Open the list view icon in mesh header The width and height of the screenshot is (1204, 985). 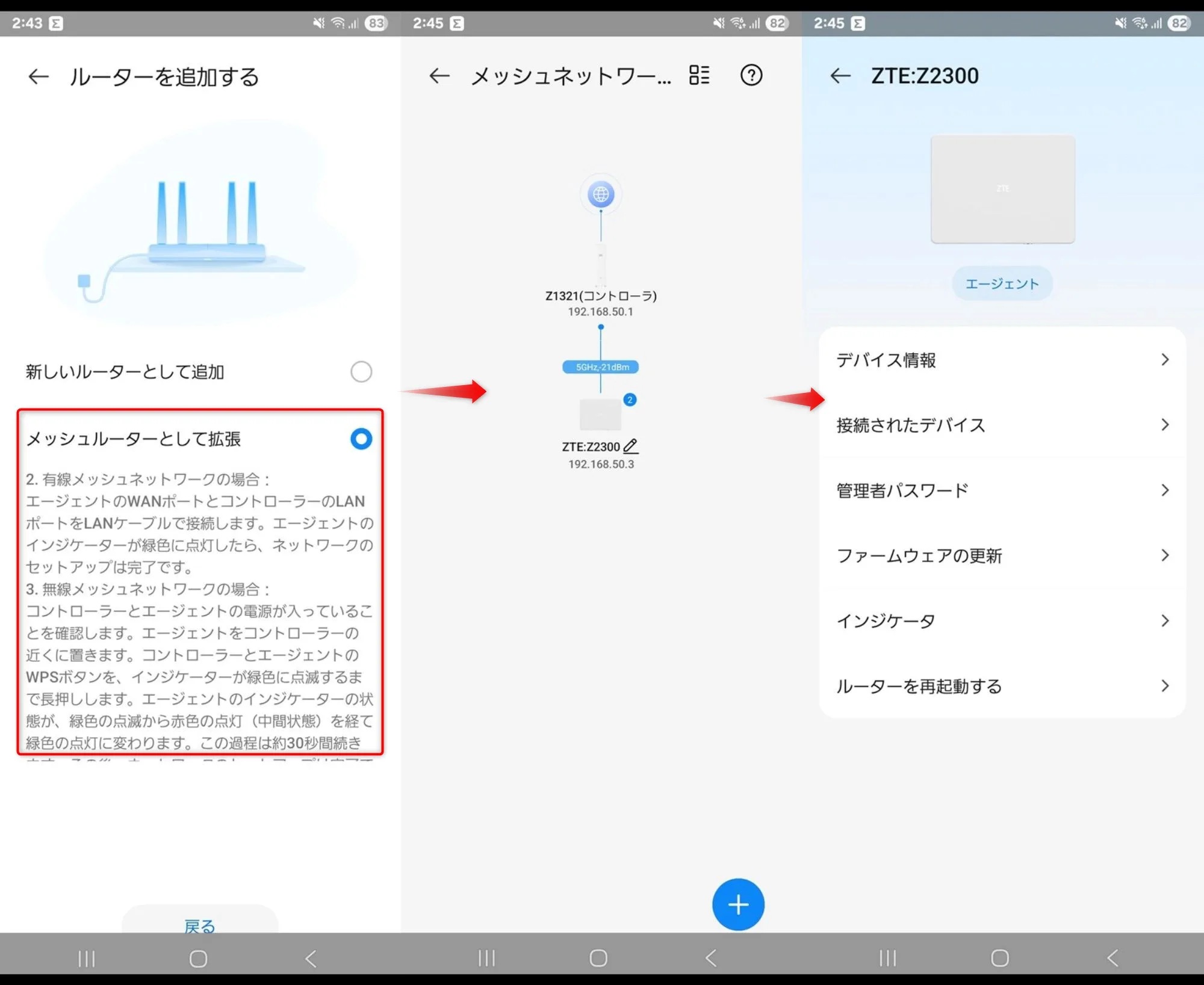[700, 75]
